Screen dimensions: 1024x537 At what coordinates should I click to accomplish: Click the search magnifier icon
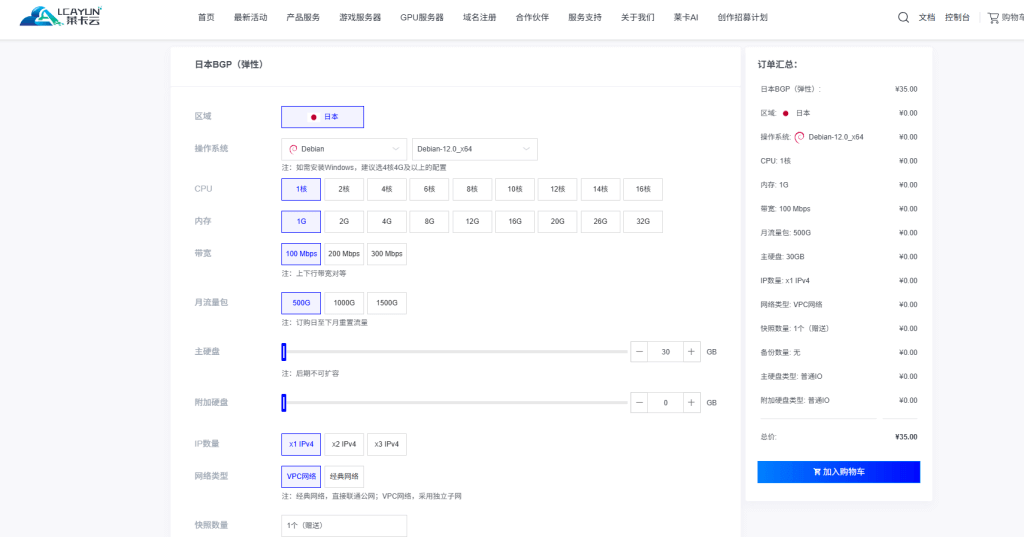(x=903, y=18)
